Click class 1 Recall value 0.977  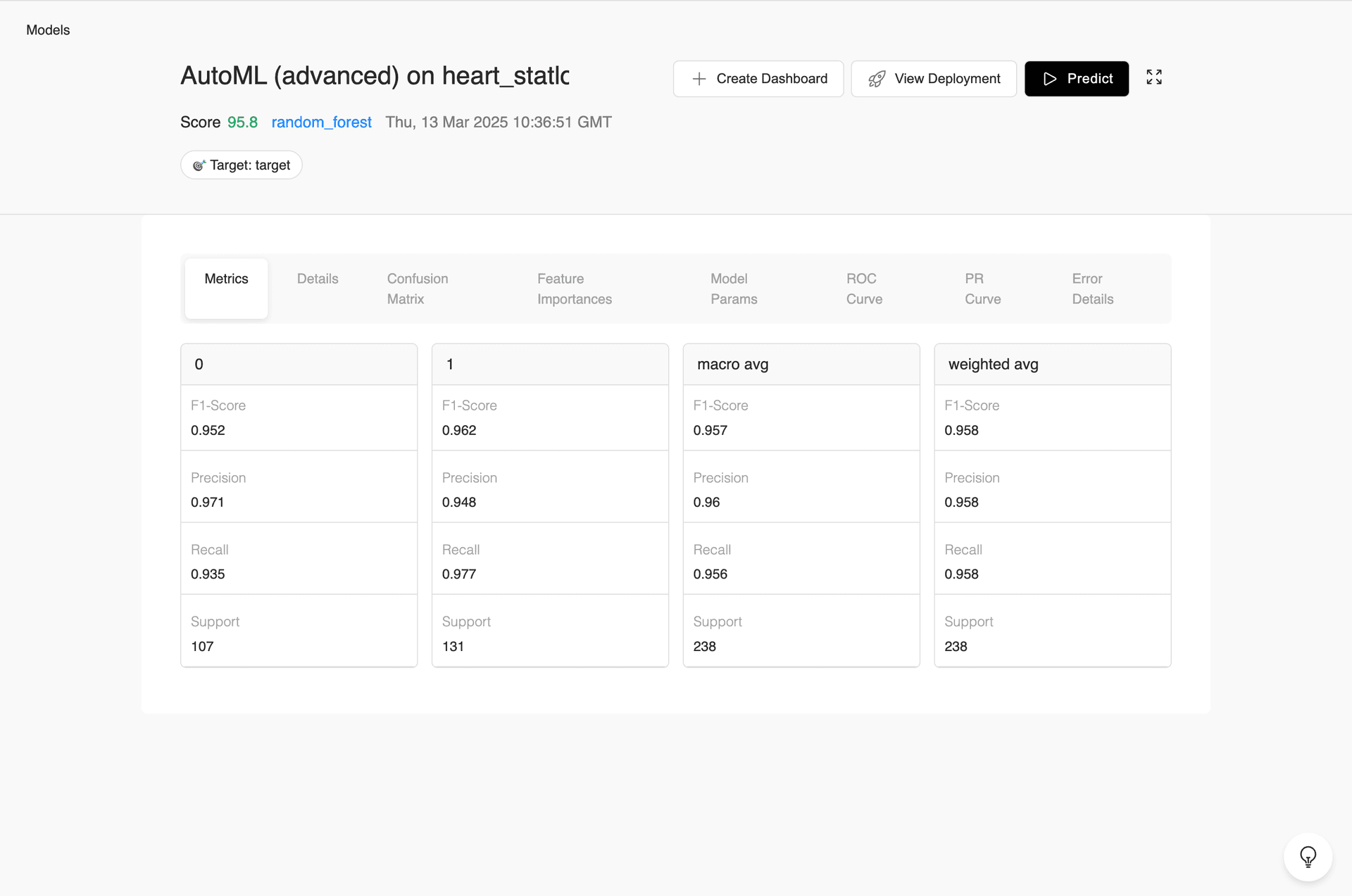tap(459, 574)
